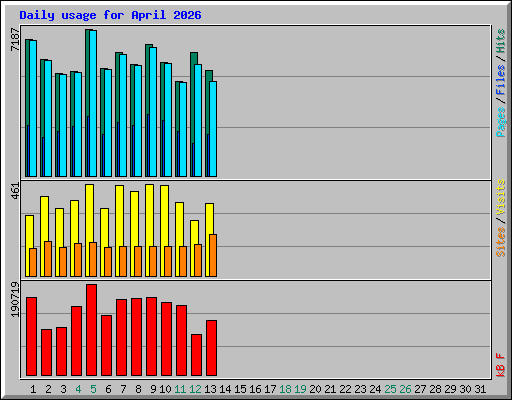Select the red KB bar for day 9

coord(152,337)
